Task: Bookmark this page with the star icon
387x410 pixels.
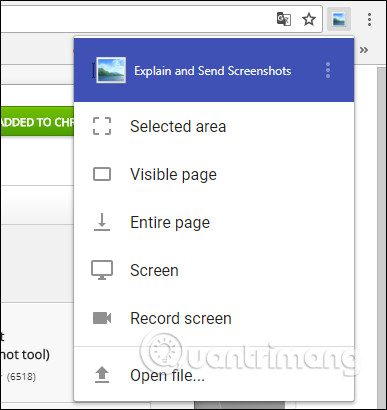Action: point(309,19)
